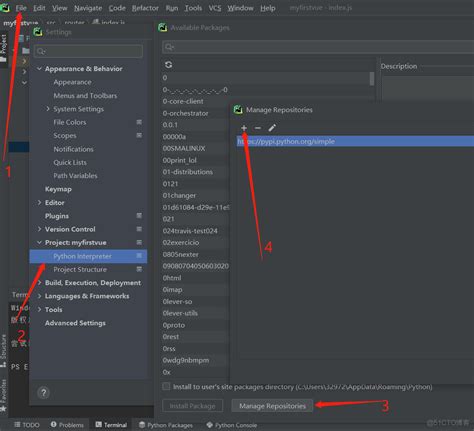Switch to the Python Console tab
Image resolution: width=474 pixels, height=431 pixels.
232,425
